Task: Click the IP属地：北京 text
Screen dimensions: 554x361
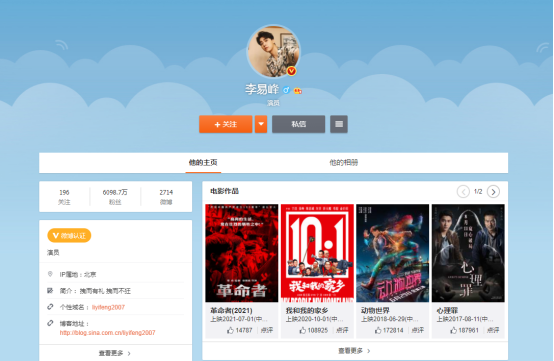Action: click(x=78, y=274)
